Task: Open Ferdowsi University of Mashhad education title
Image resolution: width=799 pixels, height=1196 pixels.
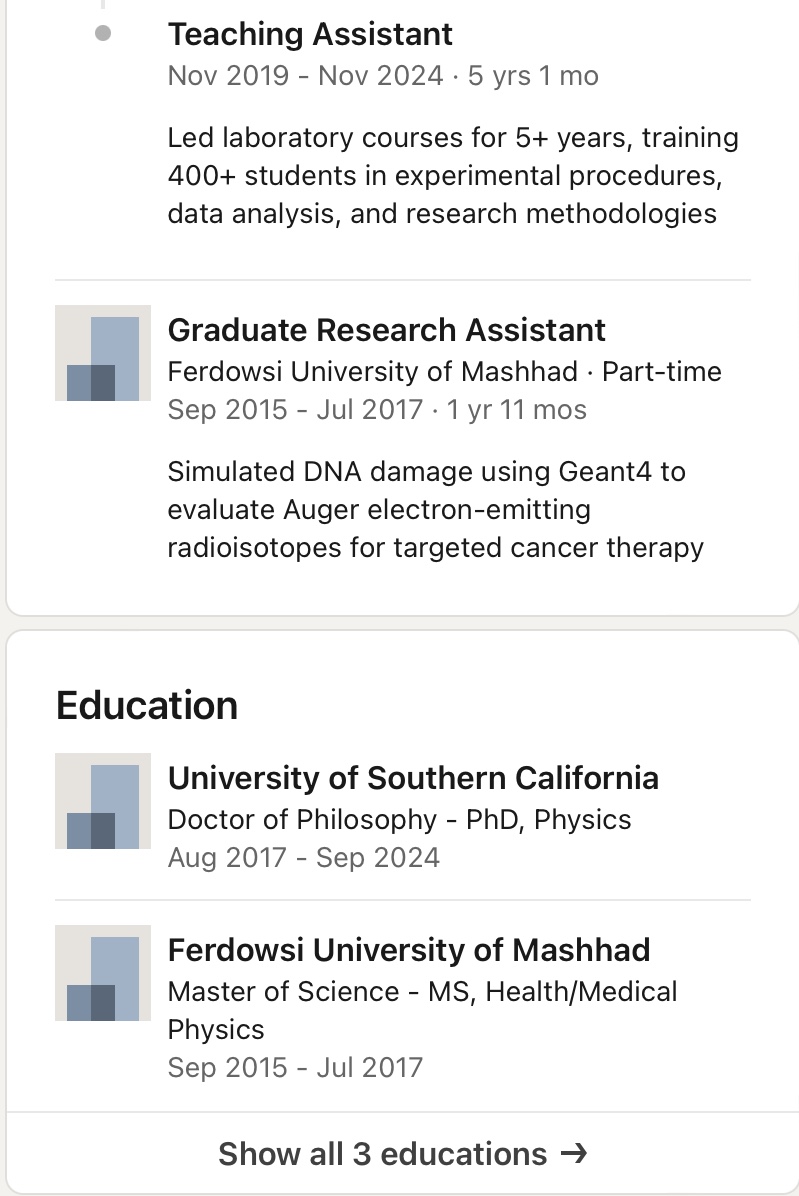Action: pyautogui.click(x=409, y=950)
